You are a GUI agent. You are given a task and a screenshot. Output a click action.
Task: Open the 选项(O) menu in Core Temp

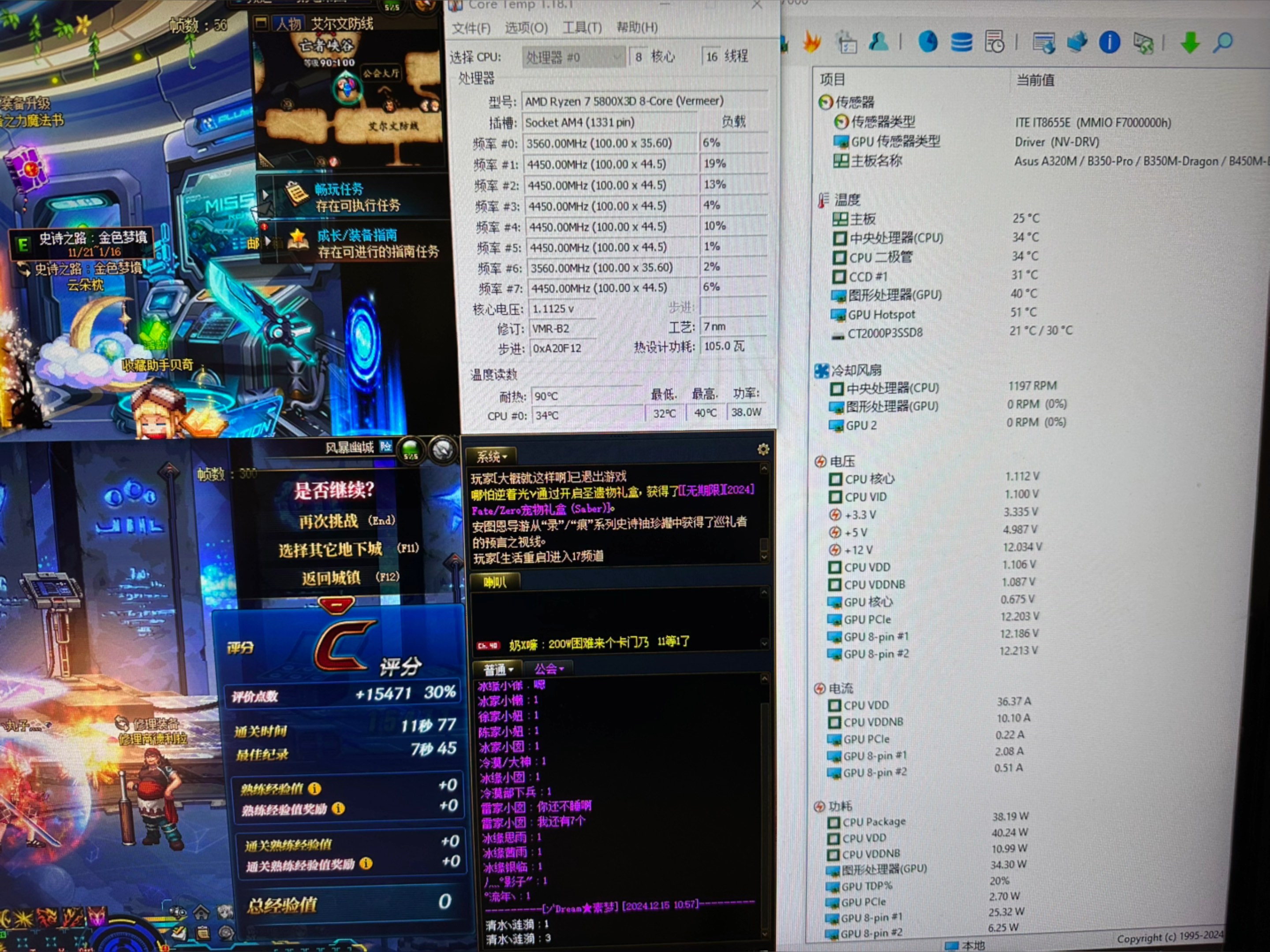pyautogui.click(x=527, y=27)
